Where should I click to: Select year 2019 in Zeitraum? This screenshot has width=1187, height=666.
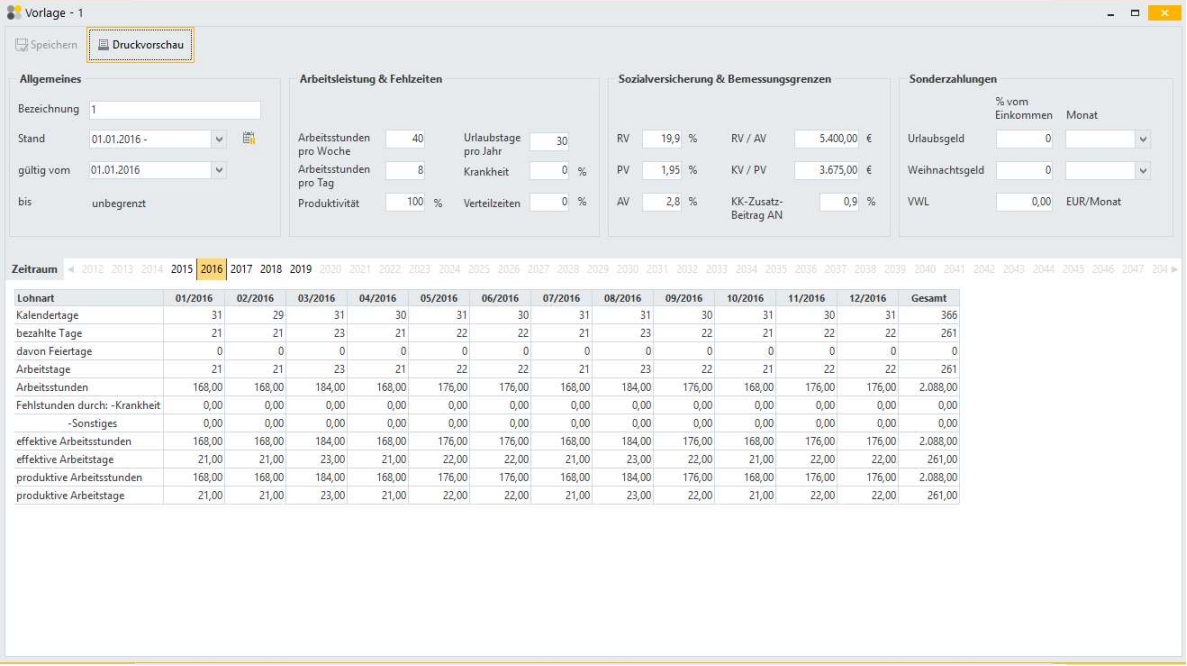301,269
